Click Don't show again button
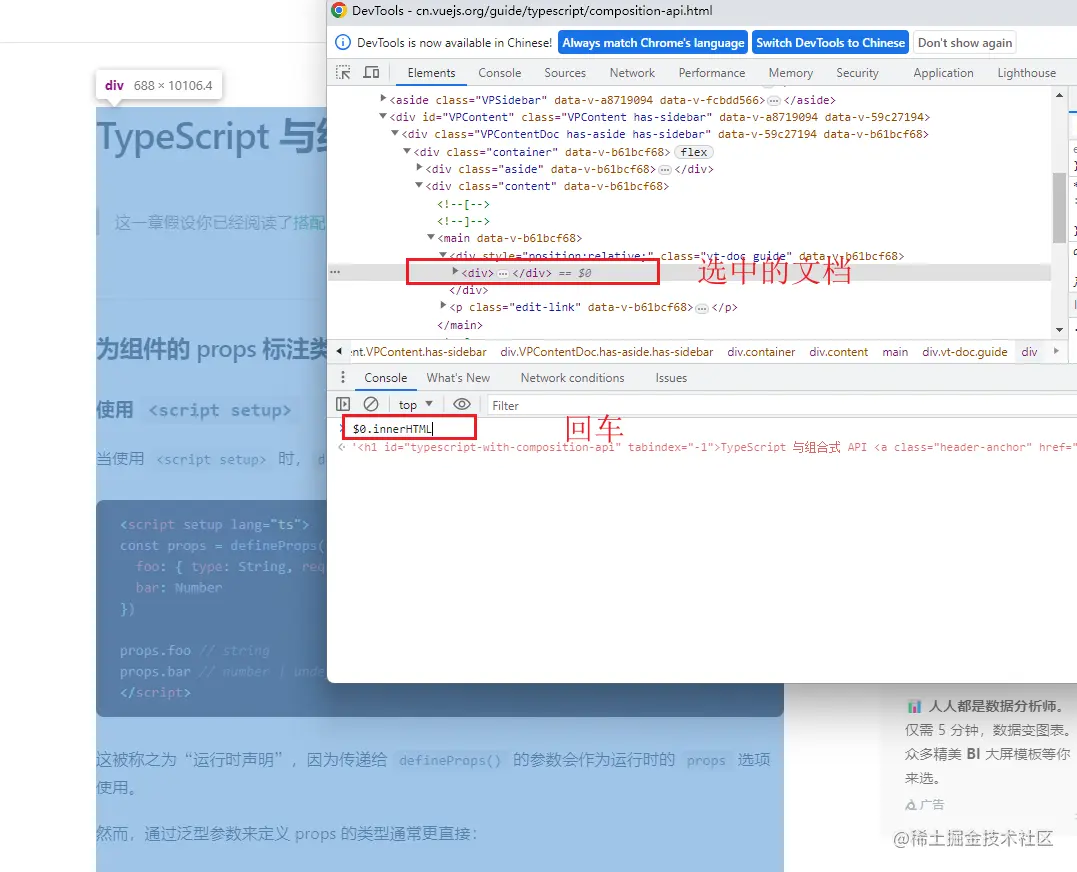The height and width of the screenshot is (872, 1077). (965, 43)
